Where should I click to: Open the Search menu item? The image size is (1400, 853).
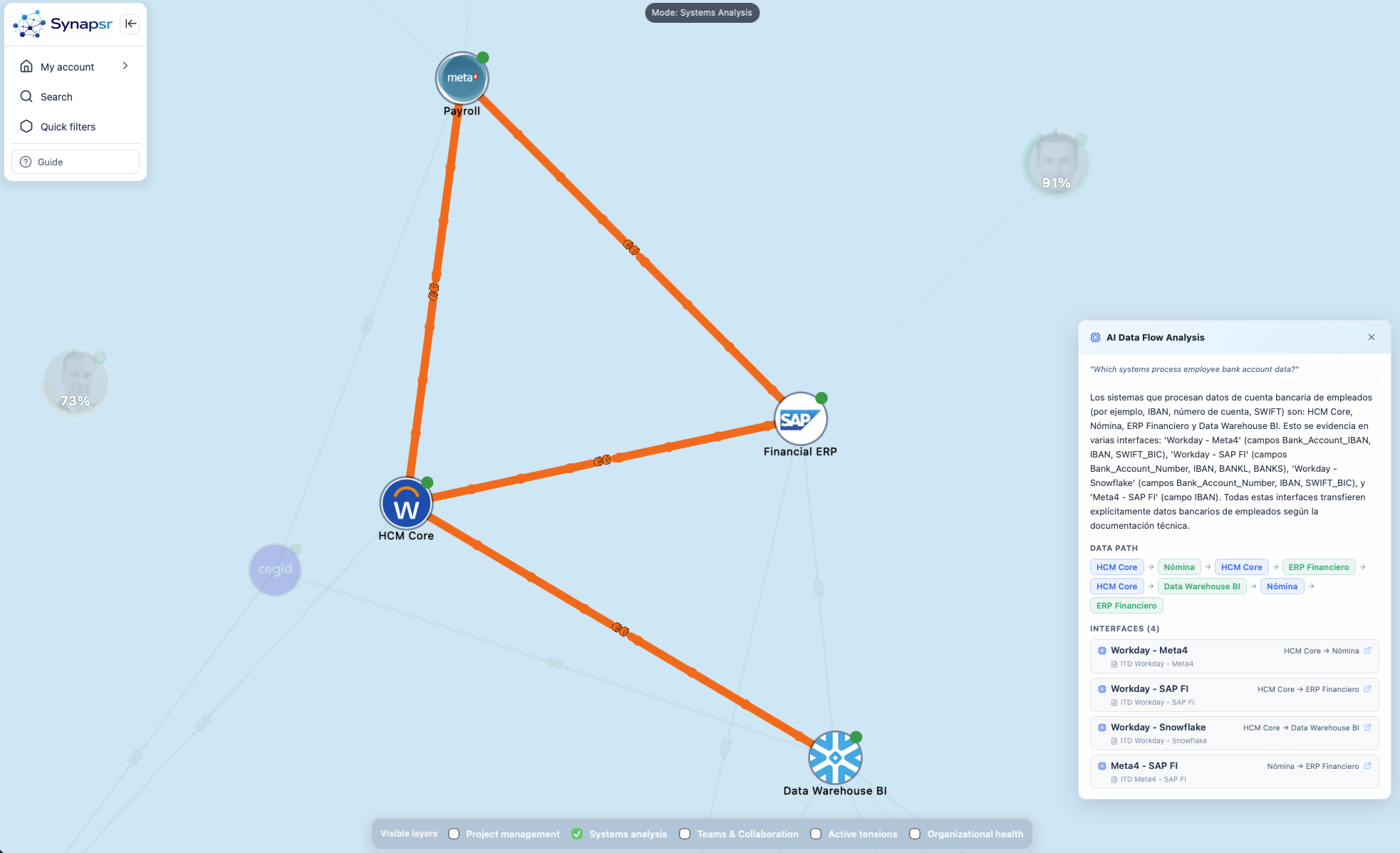pyautogui.click(x=56, y=97)
